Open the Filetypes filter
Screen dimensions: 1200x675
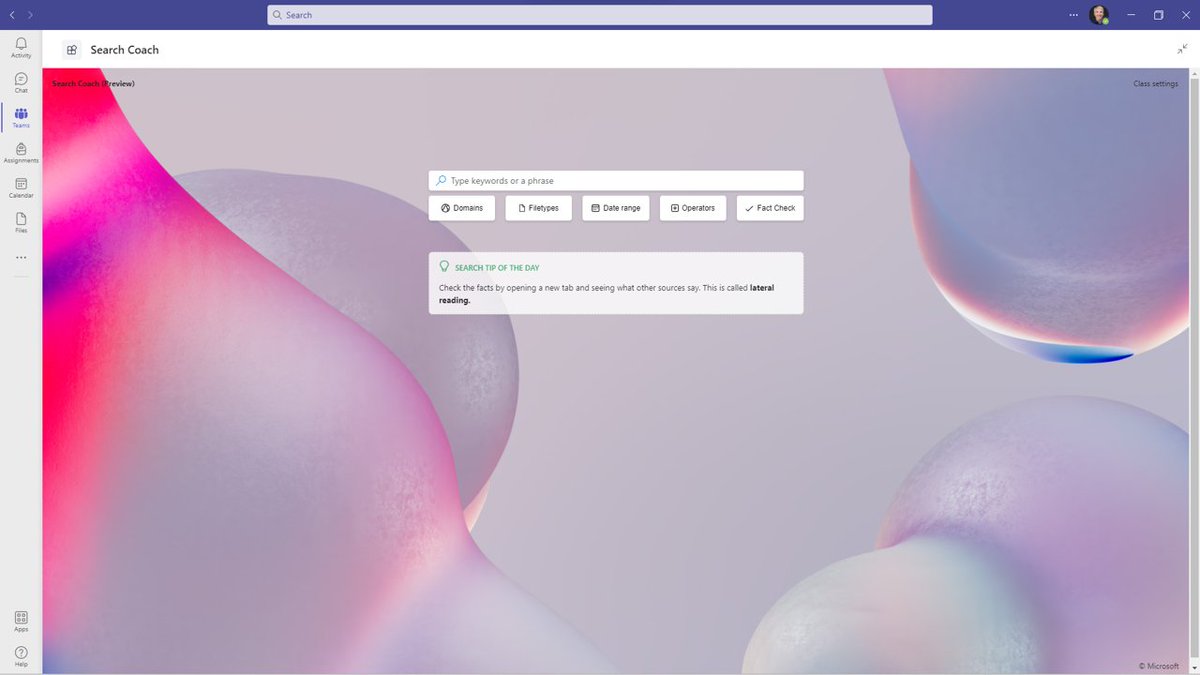click(x=539, y=208)
